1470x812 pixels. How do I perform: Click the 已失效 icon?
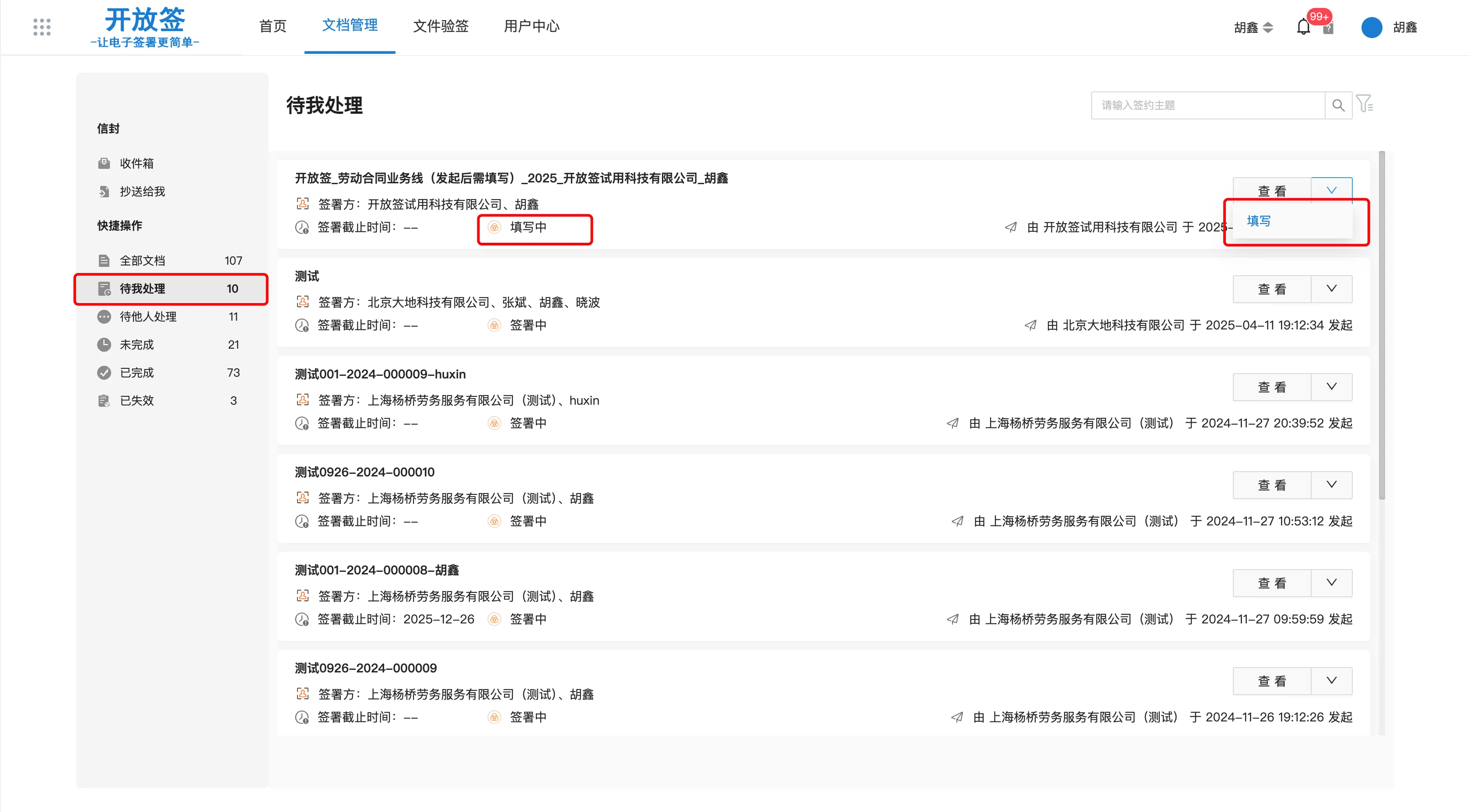pos(104,400)
